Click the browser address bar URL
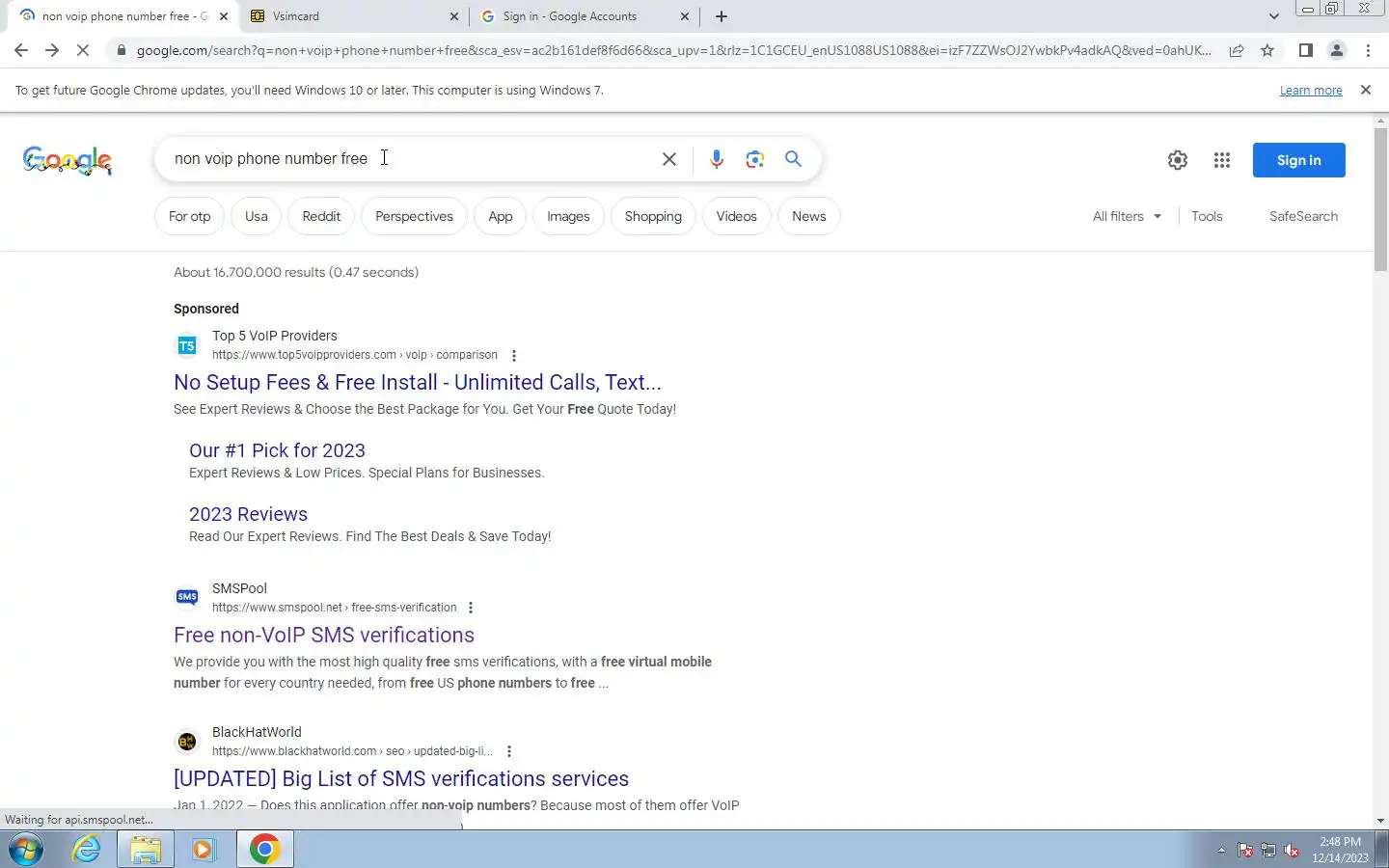 click(x=673, y=50)
